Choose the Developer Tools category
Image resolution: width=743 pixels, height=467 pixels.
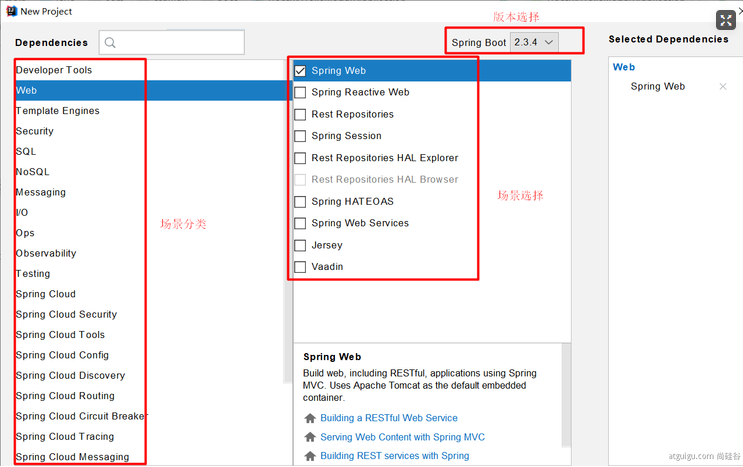[x=54, y=70]
